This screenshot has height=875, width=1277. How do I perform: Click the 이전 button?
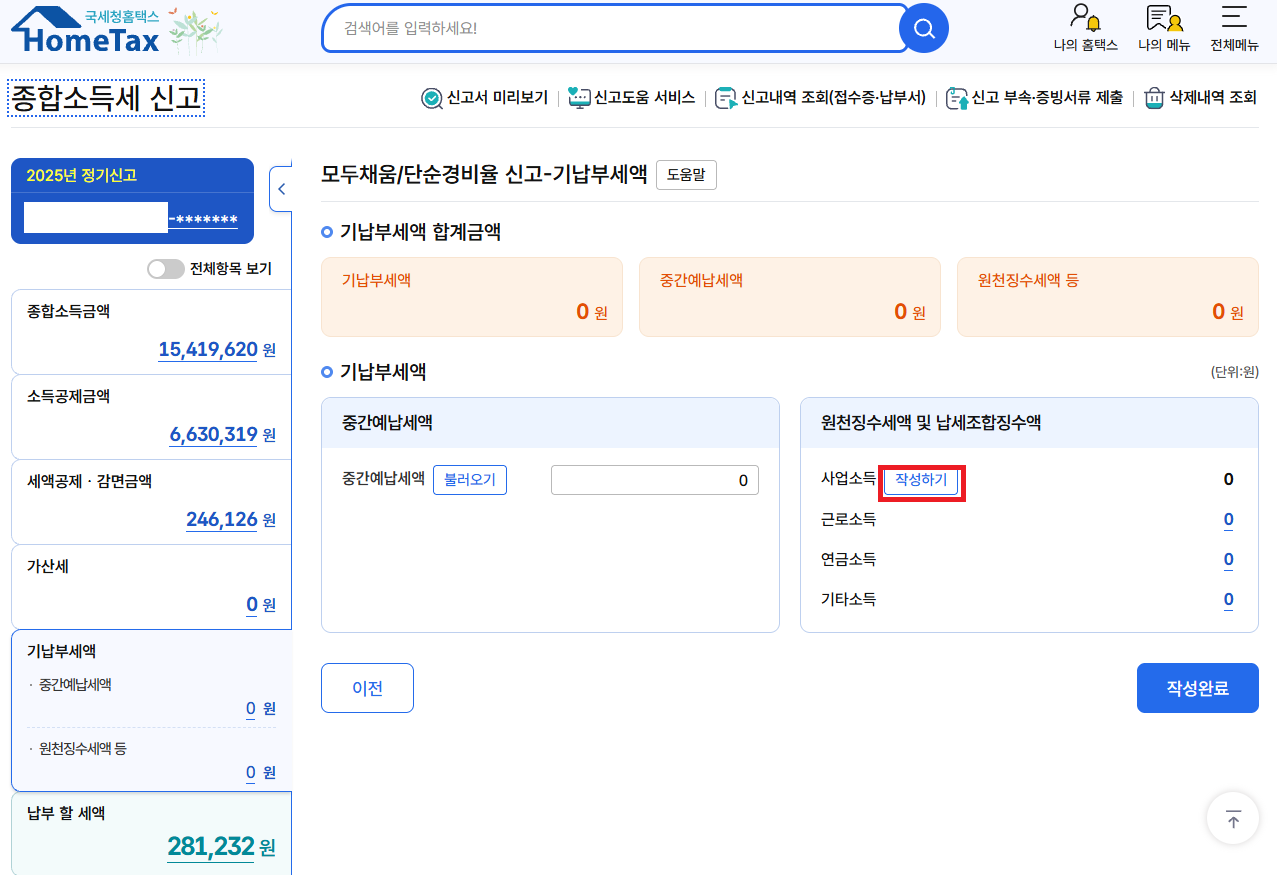(x=367, y=688)
